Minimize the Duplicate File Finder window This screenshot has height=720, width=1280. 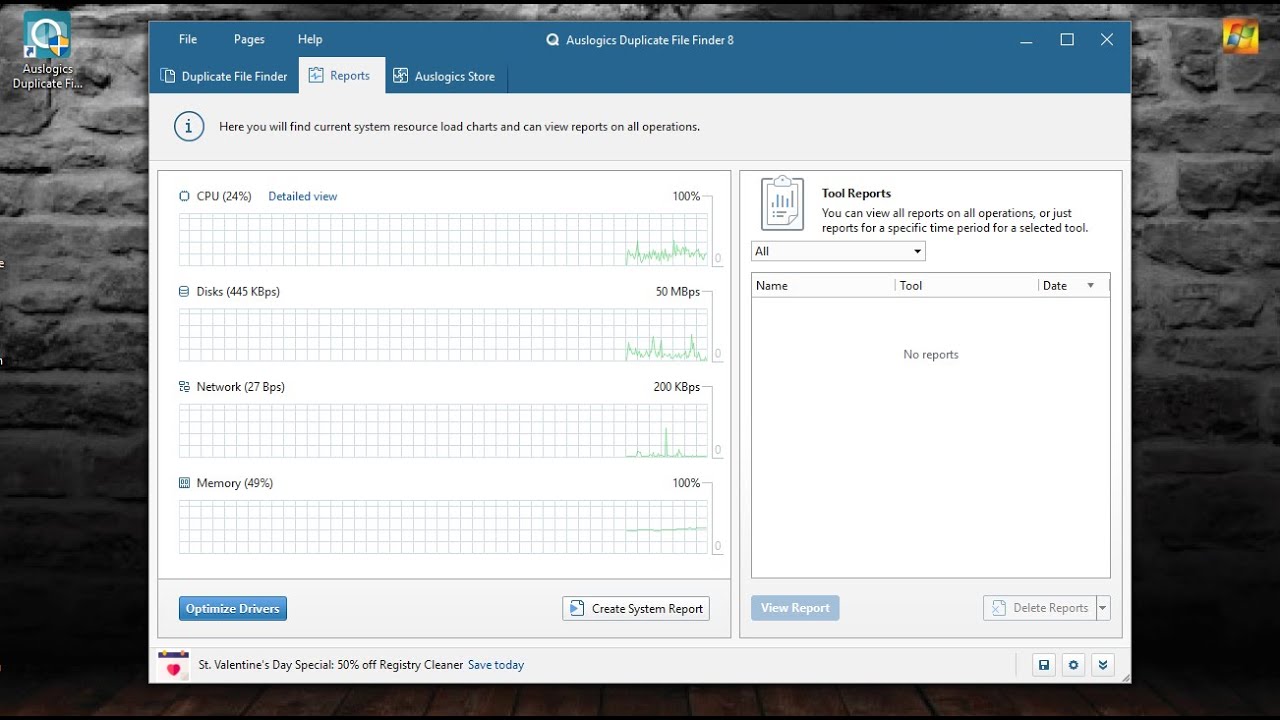click(1027, 40)
